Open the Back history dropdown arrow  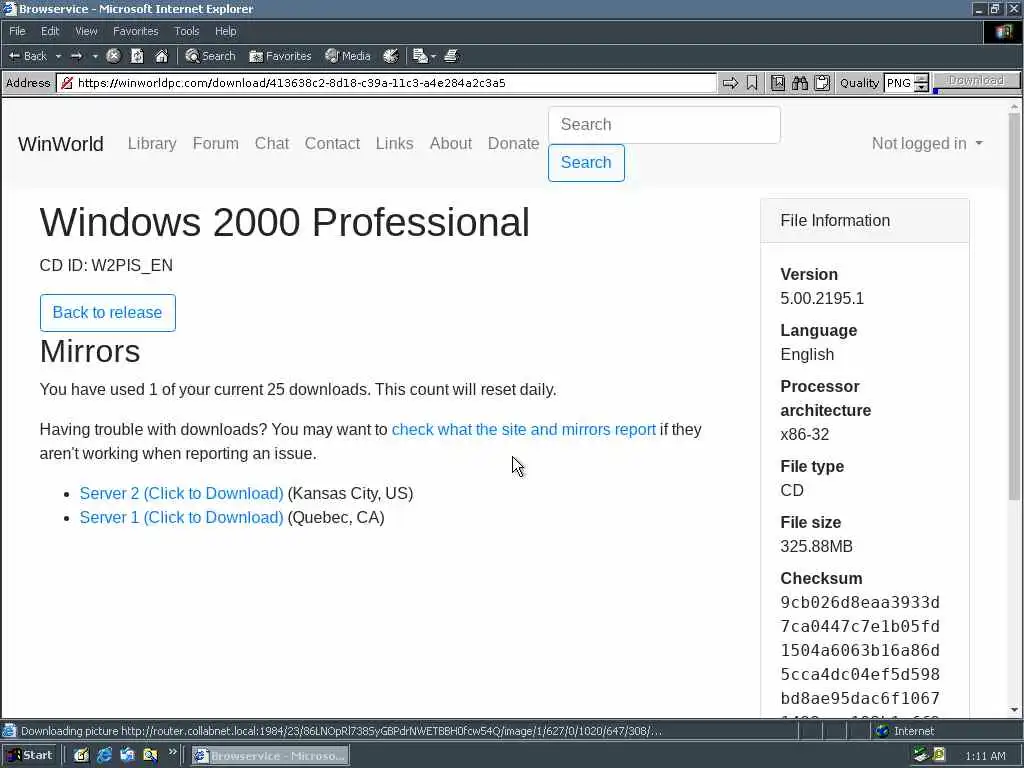coord(58,57)
